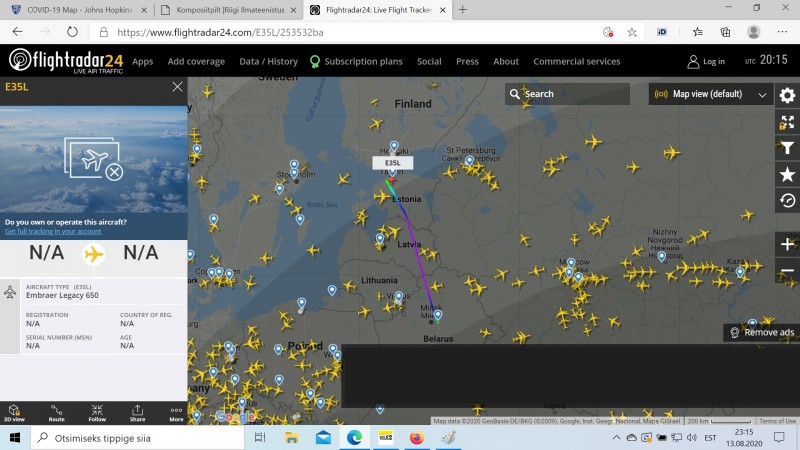Open the Subscription plans menu
800x450 pixels.
pos(355,61)
